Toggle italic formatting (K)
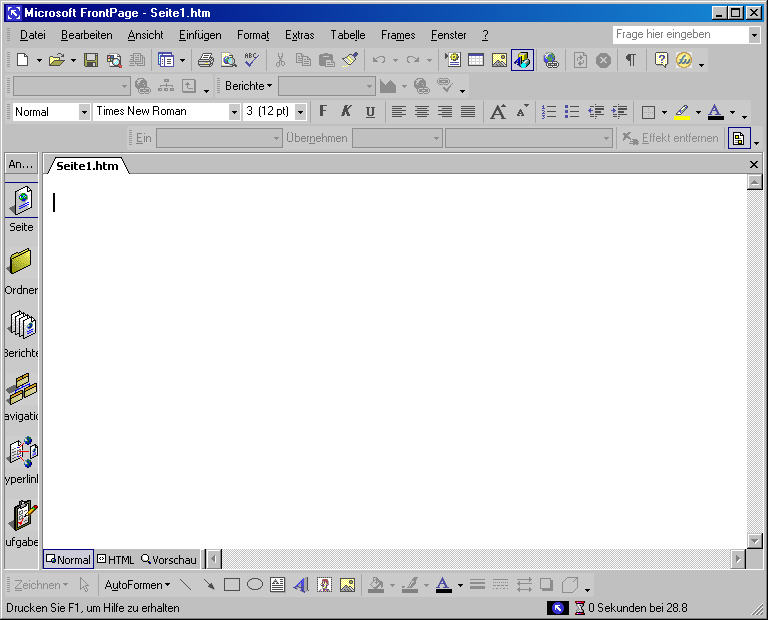The image size is (768, 620). 346,112
